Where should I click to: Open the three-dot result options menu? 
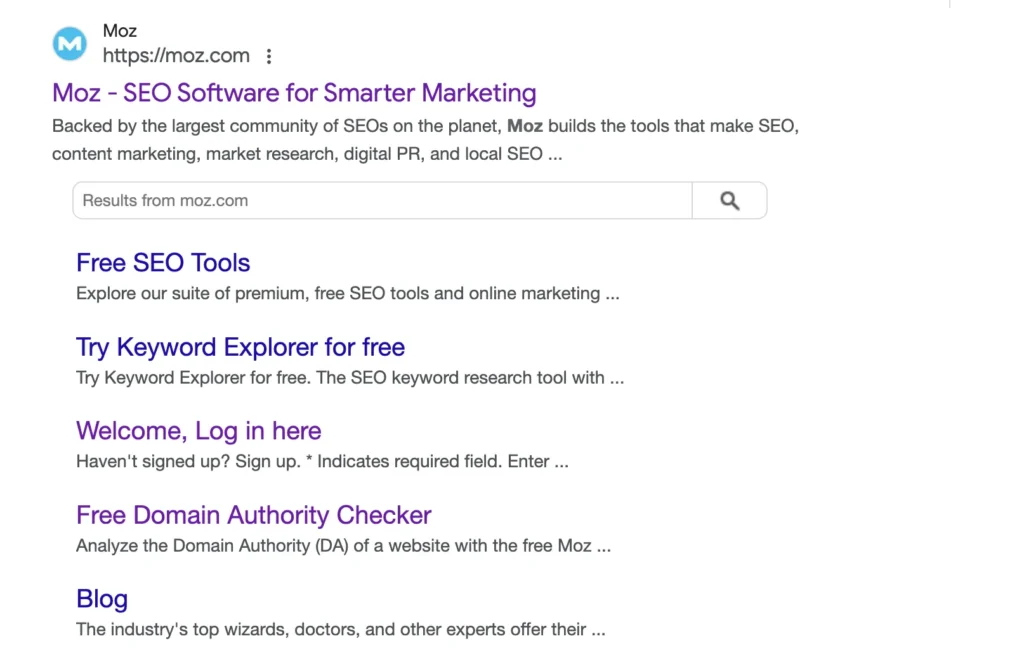[269, 56]
